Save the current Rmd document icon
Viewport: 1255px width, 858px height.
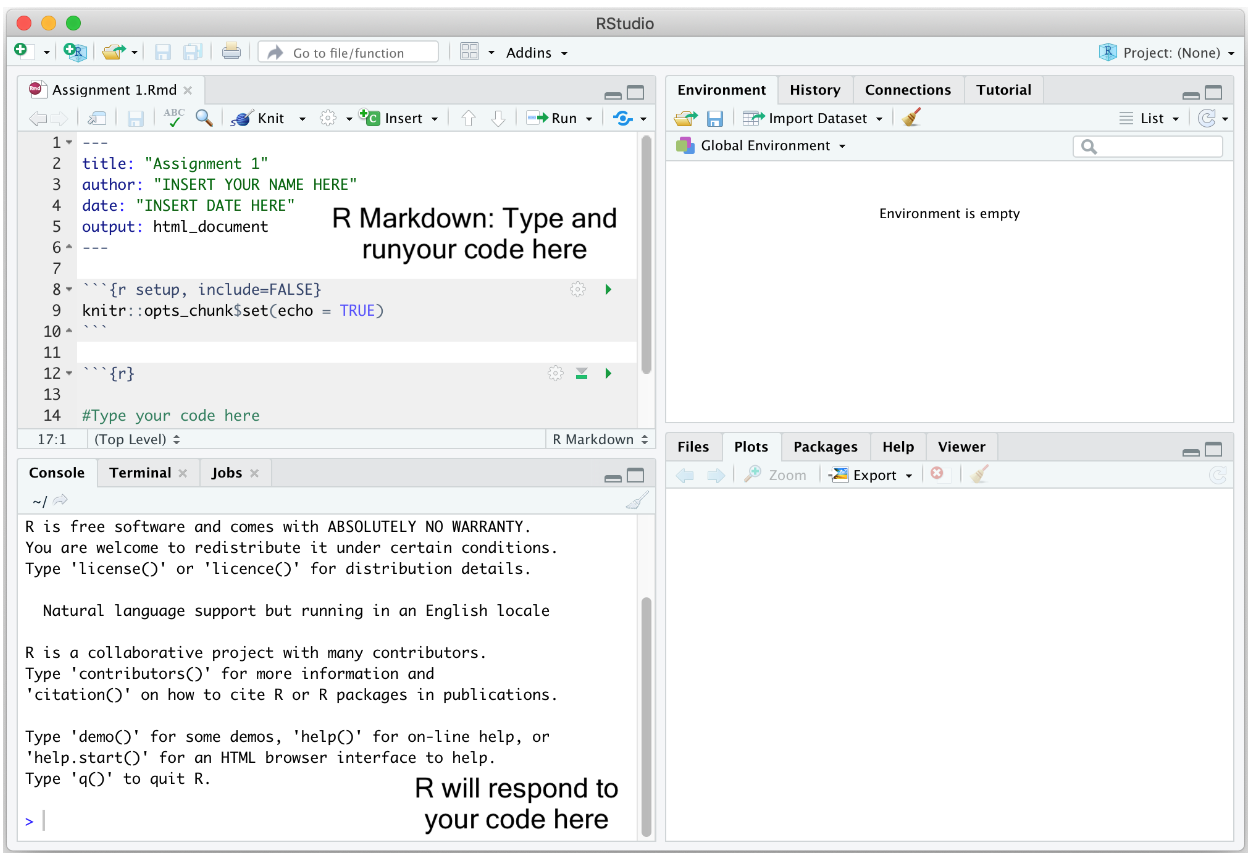[136, 118]
